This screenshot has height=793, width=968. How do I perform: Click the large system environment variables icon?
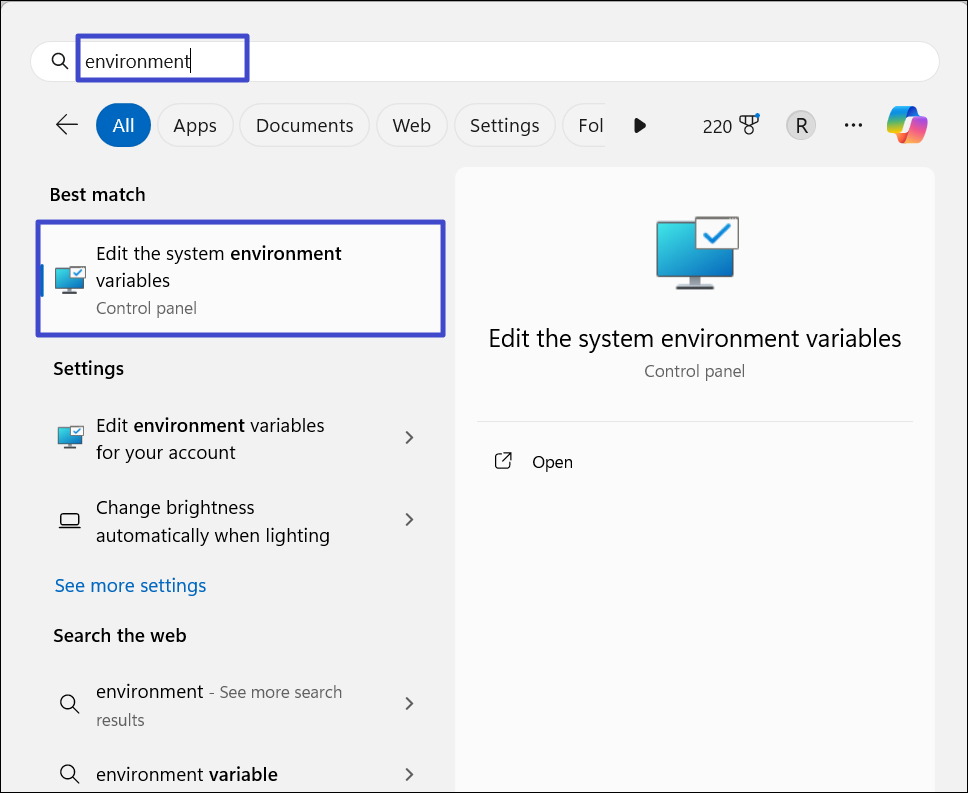696,252
